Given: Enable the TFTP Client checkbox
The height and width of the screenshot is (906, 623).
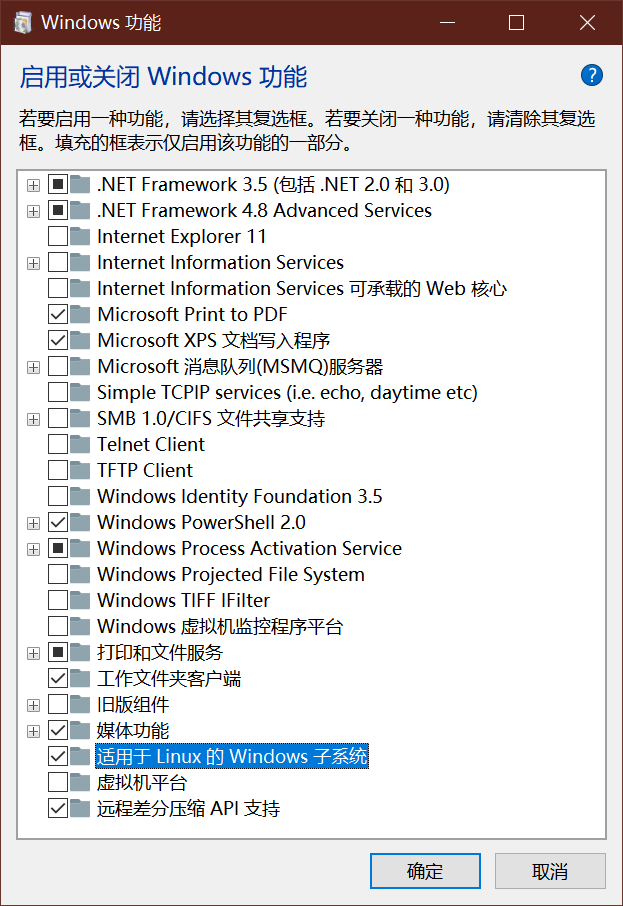Looking at the screenshot, I should pos(58,470).
